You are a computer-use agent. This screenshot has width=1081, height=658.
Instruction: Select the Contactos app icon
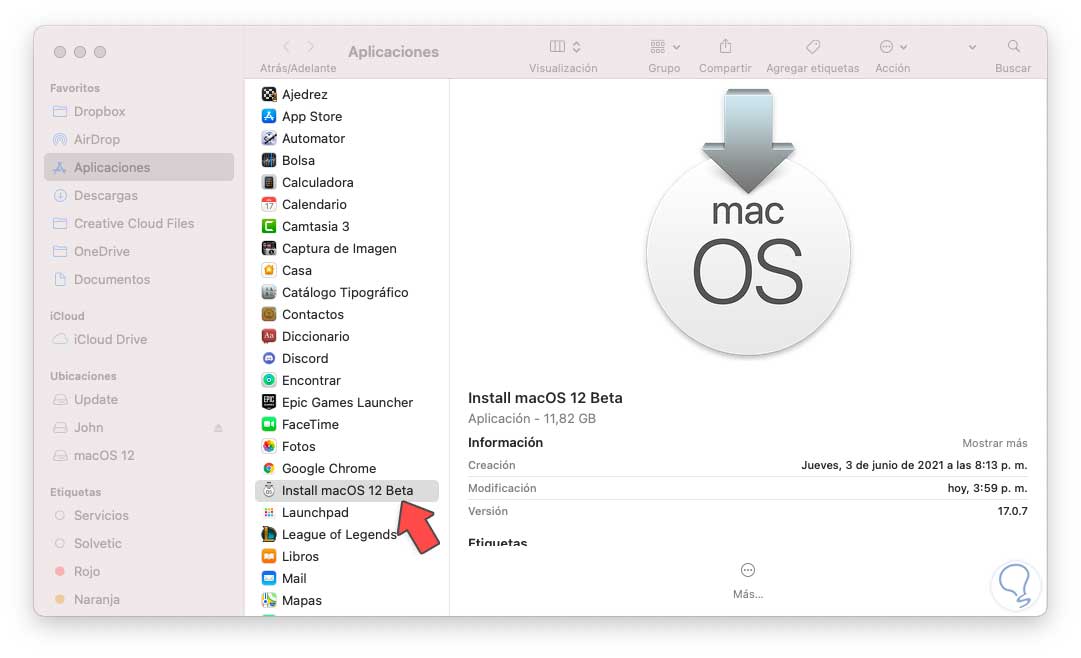pos(269,315)
